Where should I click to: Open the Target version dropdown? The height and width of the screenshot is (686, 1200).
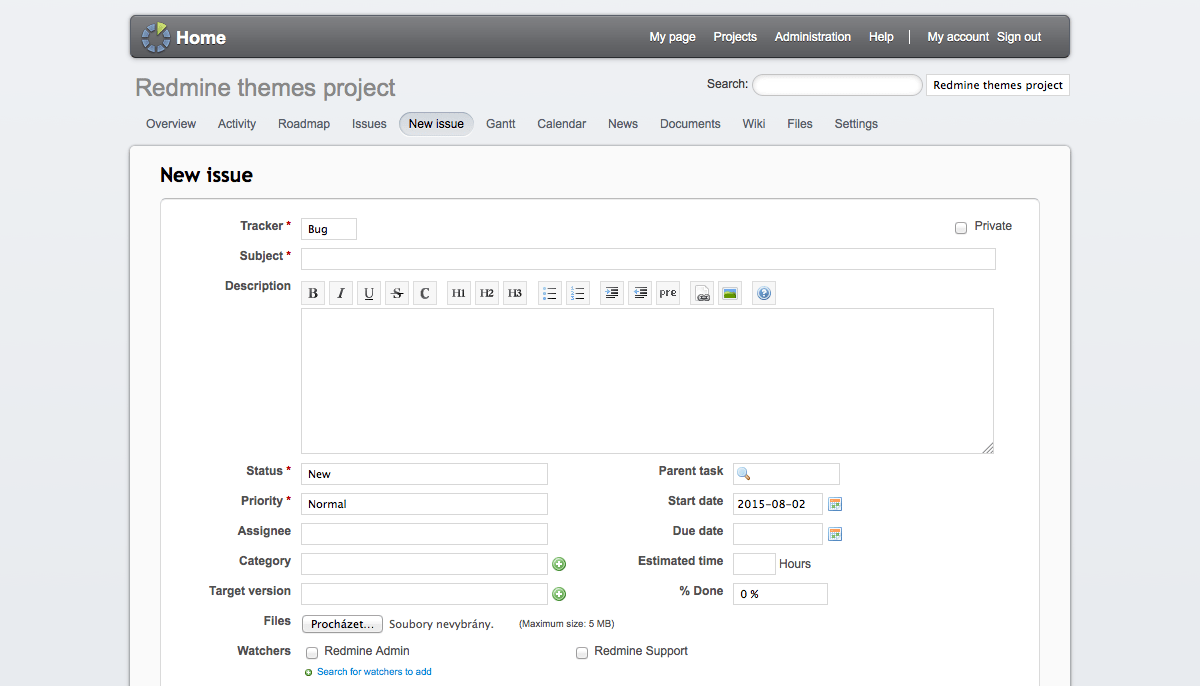(424, 594)
